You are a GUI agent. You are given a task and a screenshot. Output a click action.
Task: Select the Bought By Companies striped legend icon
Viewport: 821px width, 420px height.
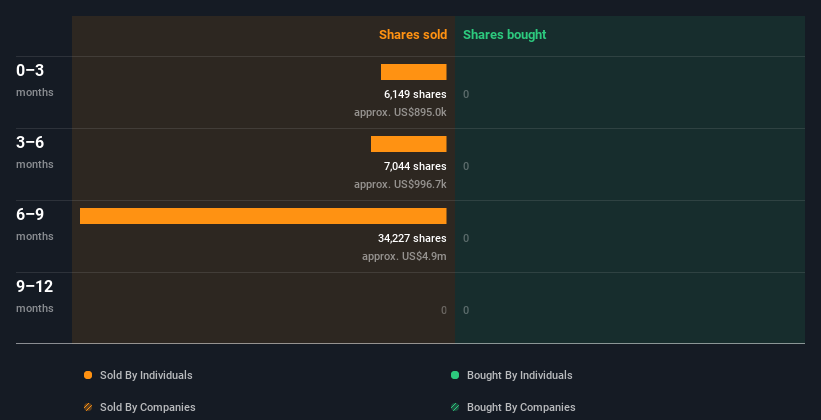[455, 407]
